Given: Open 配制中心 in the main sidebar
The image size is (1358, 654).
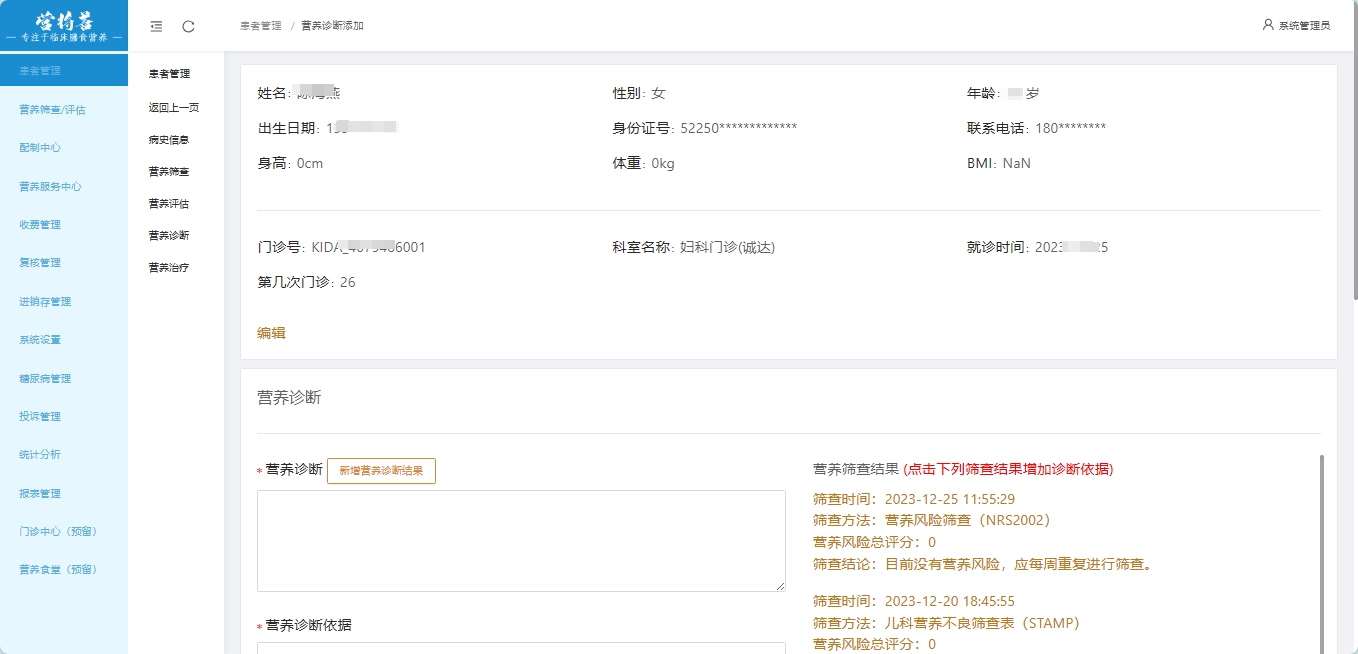Looking at the screenshot, I should pyautogui.click(x=40, y=147).
